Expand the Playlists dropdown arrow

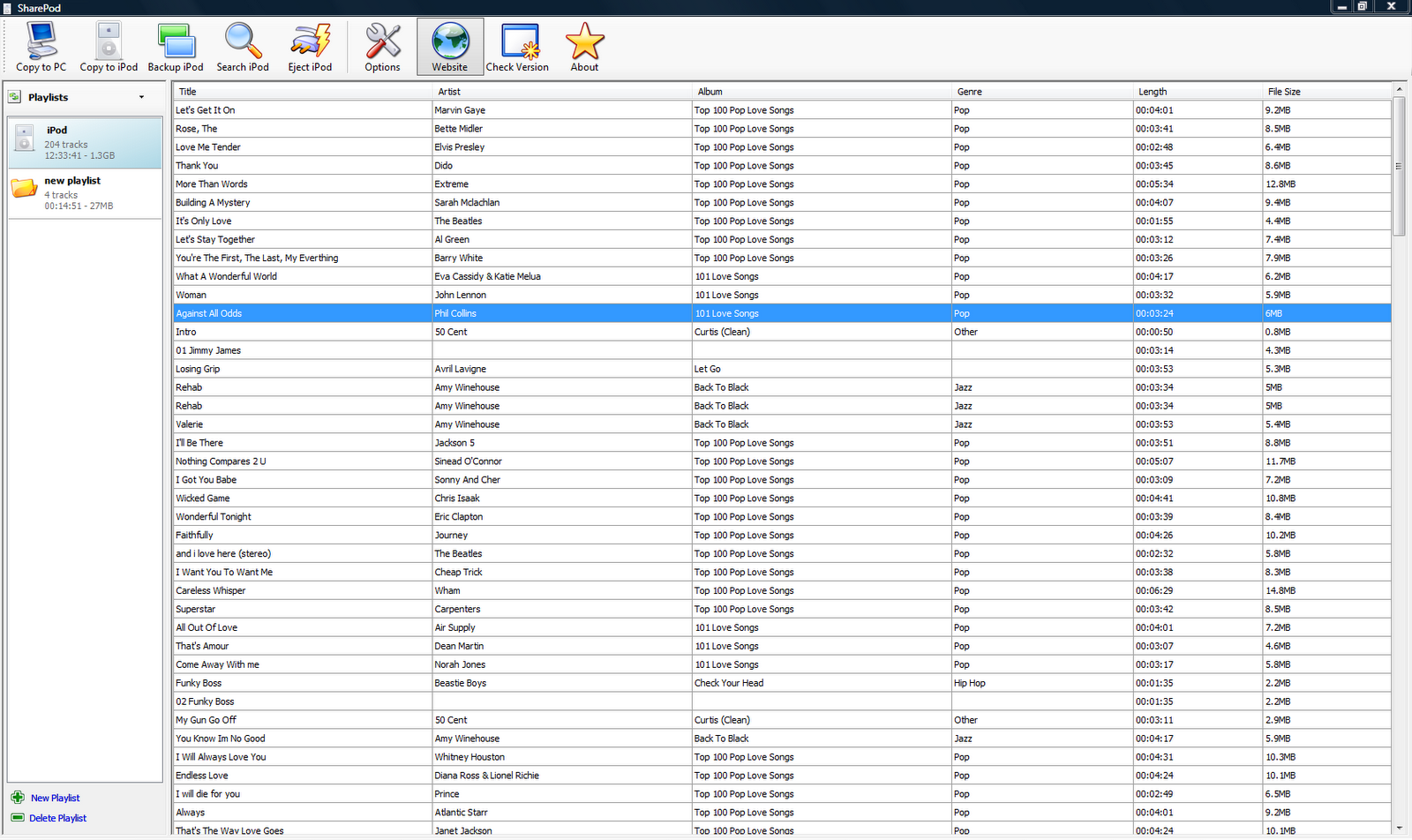click(x=141, y=97)
